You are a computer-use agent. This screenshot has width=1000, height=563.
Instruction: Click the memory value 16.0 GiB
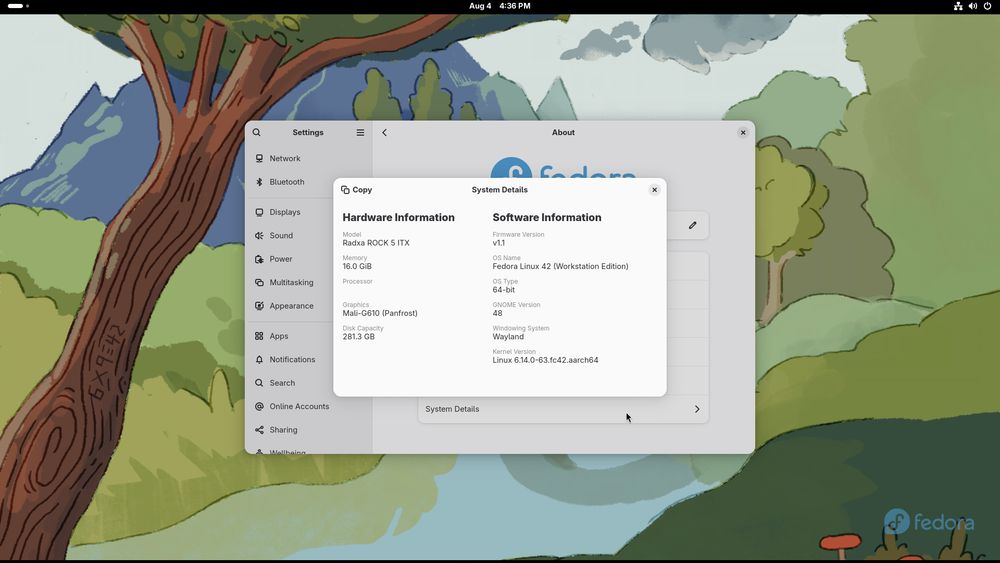click(x=357, y=267)
